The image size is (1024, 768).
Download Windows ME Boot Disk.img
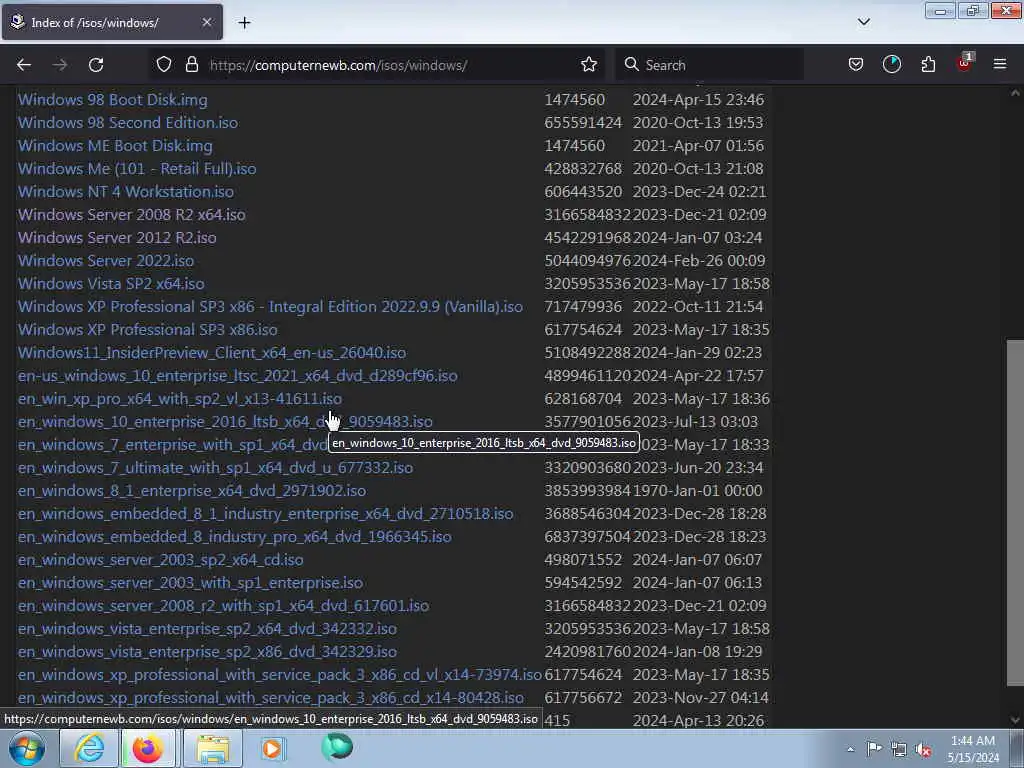(x=115, y=146)
